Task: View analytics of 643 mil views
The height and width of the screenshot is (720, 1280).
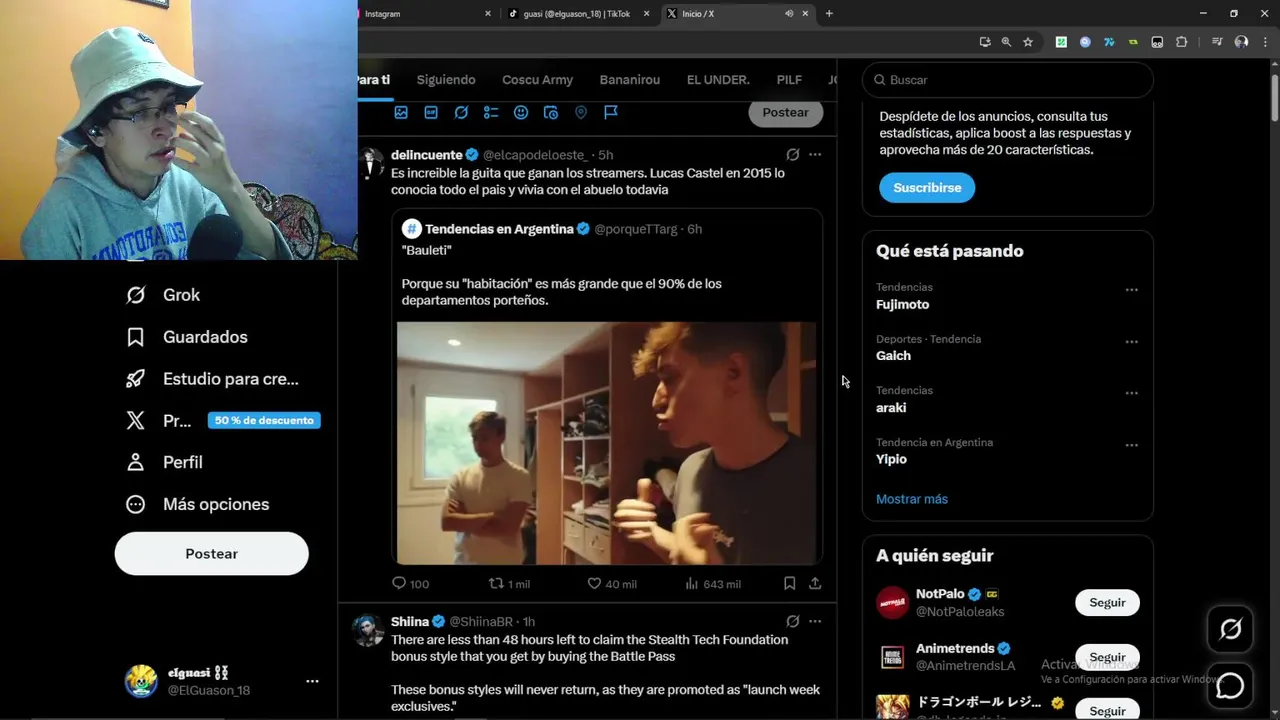Action: coord(713,584)
